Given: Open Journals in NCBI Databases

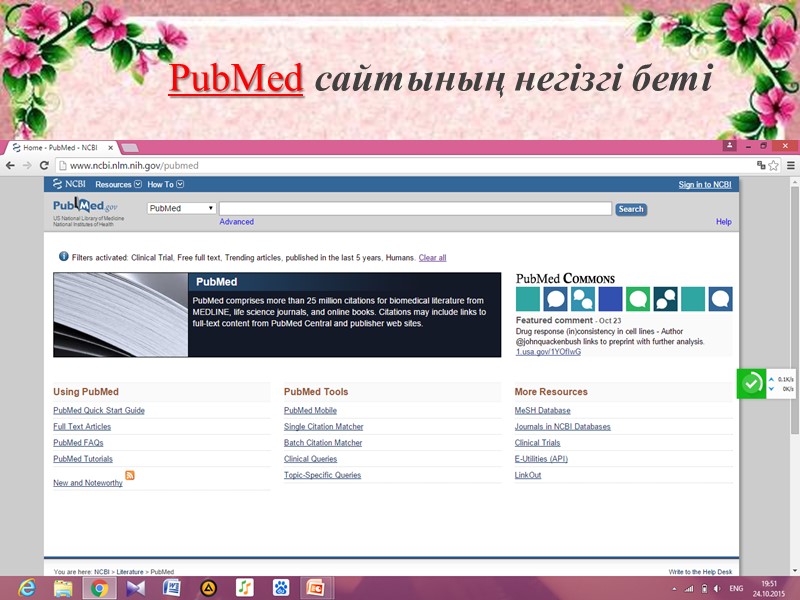Looking at the screenshot, I should pos(562,427).
